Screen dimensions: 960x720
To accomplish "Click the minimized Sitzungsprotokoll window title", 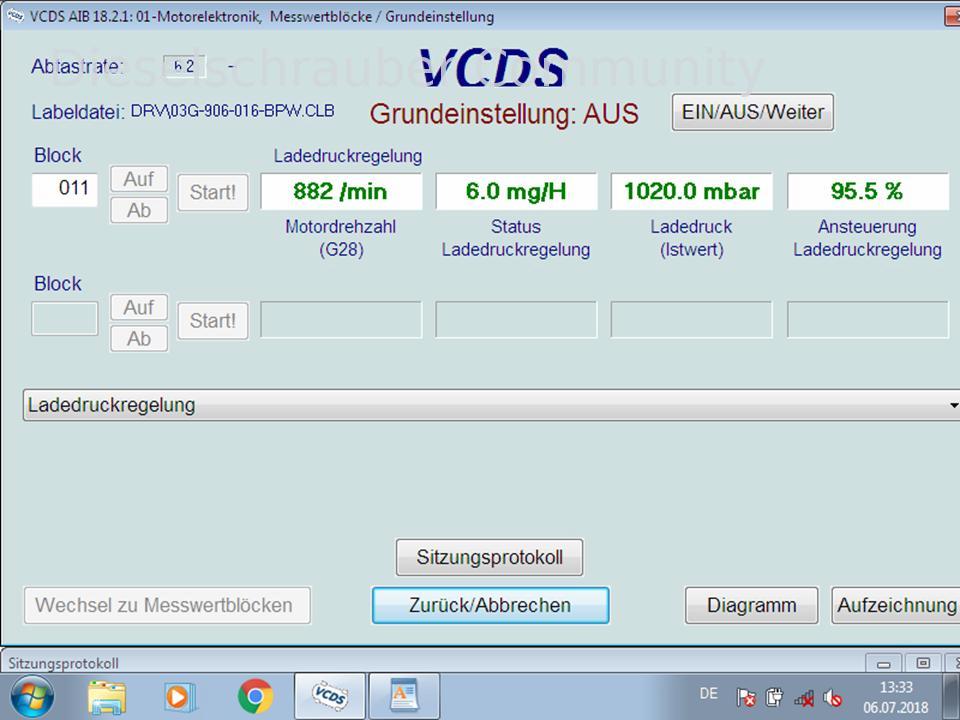I will click(64, 663).
